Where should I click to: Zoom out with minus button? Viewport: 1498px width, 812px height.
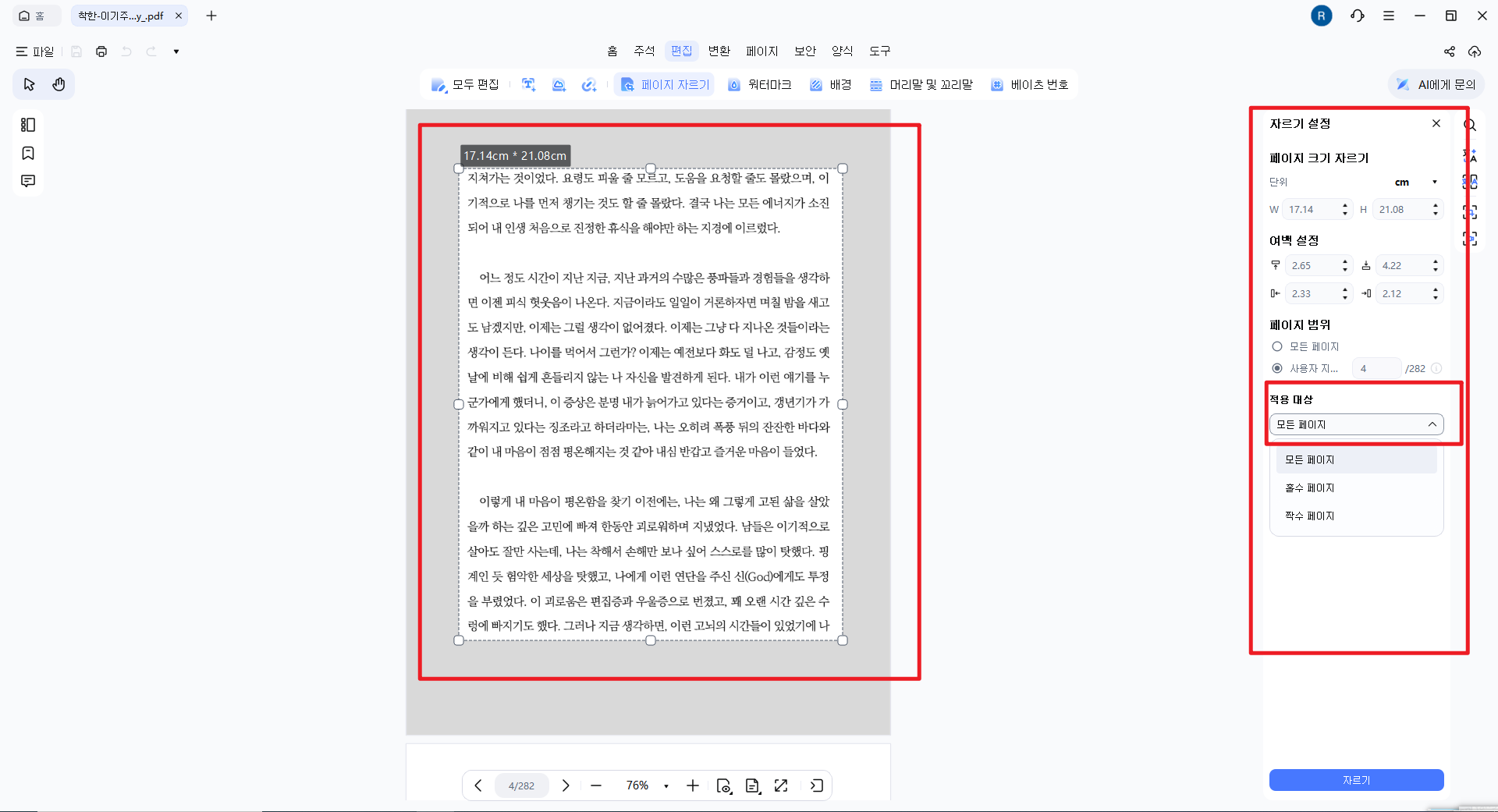coord(596,785)
